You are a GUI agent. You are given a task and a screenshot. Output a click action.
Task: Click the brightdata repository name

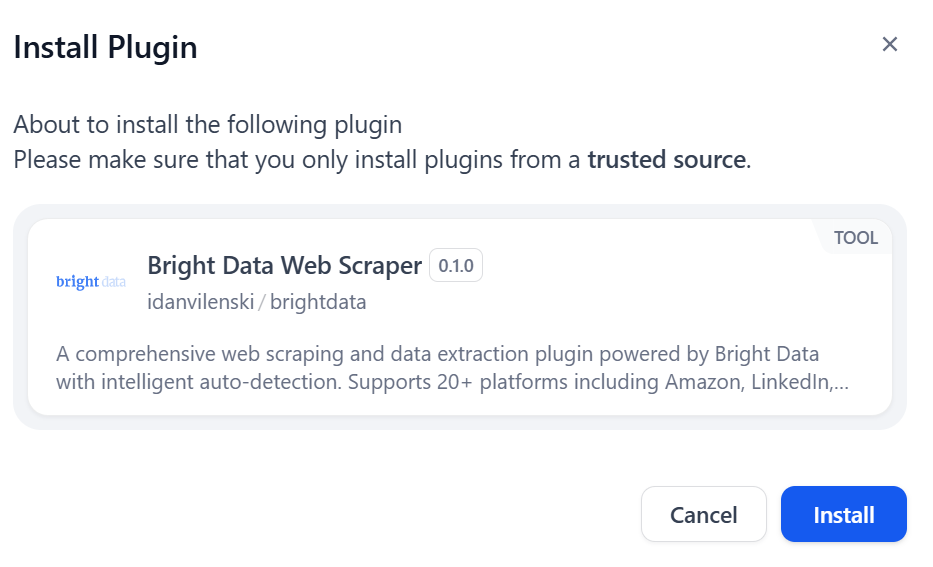(x=318, y=302)
